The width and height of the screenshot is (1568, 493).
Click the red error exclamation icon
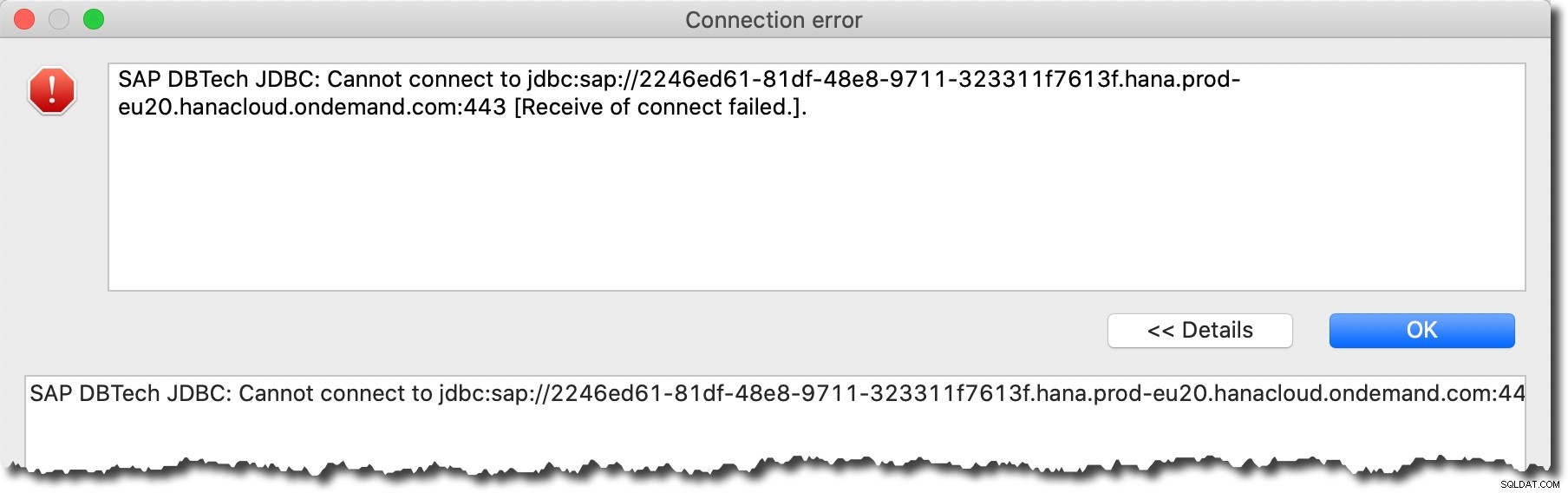pos(52,90)
